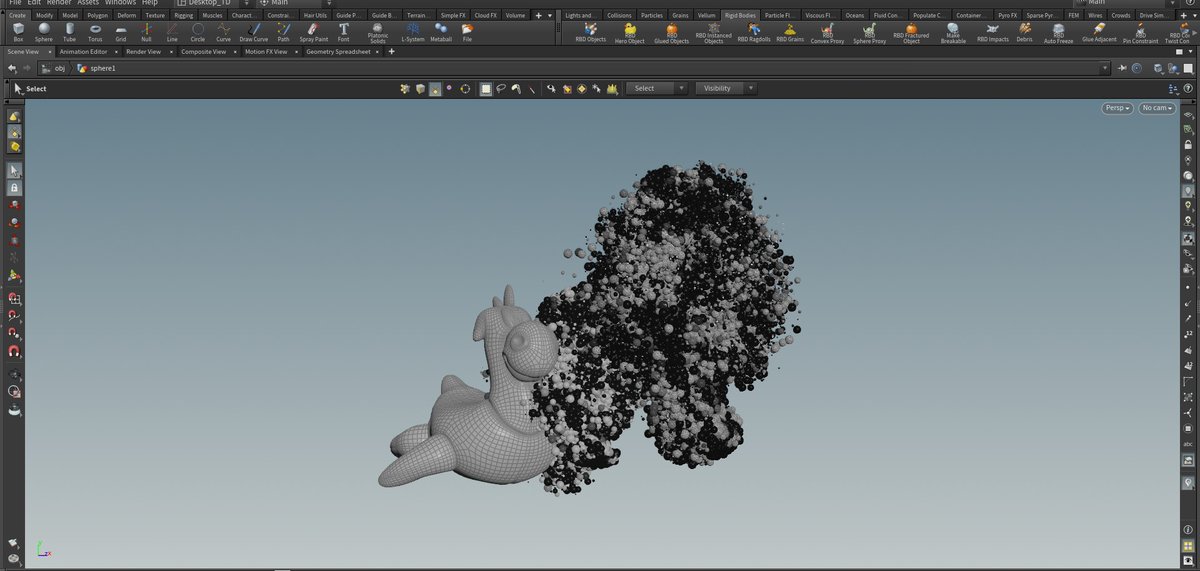The image size is (1200, 571).
Task: Select the Draw Curve tool
Action: (253, 32)
